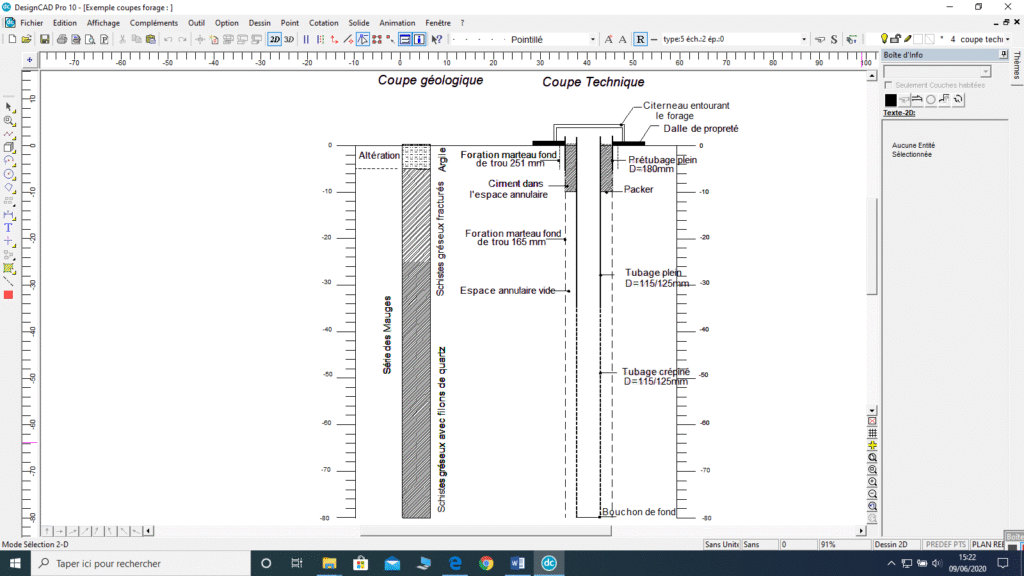Open the 'coupe techn' layer dropdown
Screen dimensions: 1024x576
pos(1008,39)
